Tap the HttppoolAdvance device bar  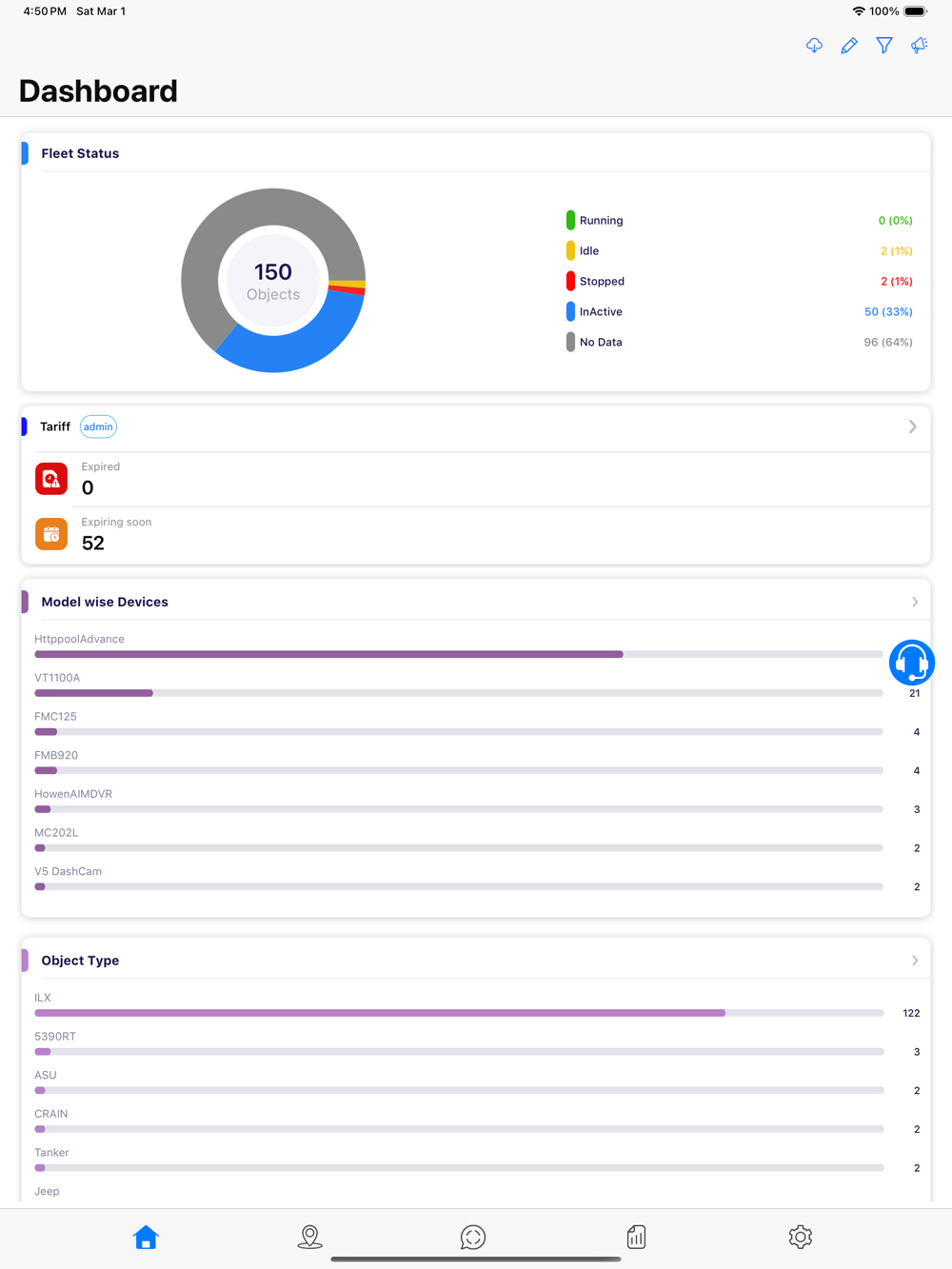coord(459,654)
